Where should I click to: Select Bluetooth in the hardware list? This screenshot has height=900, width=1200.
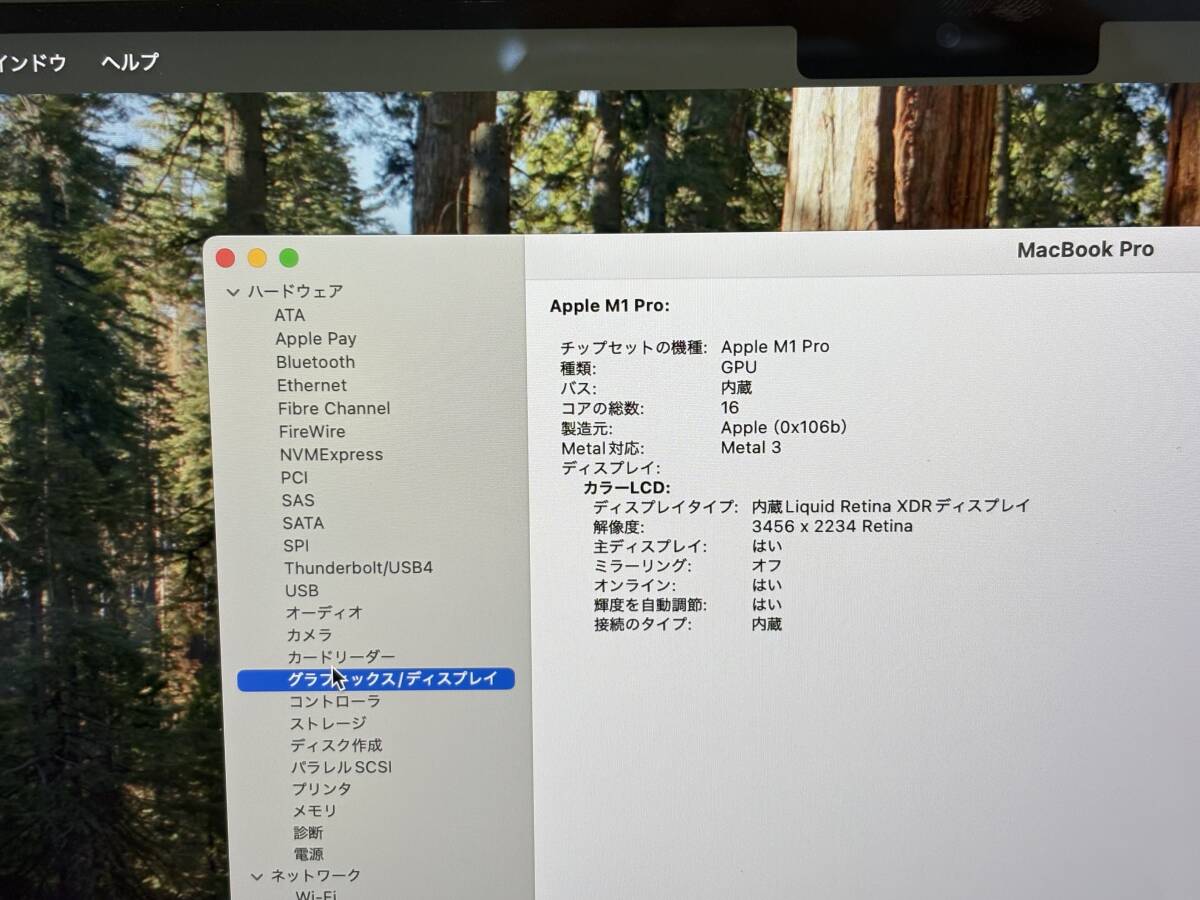316,362
